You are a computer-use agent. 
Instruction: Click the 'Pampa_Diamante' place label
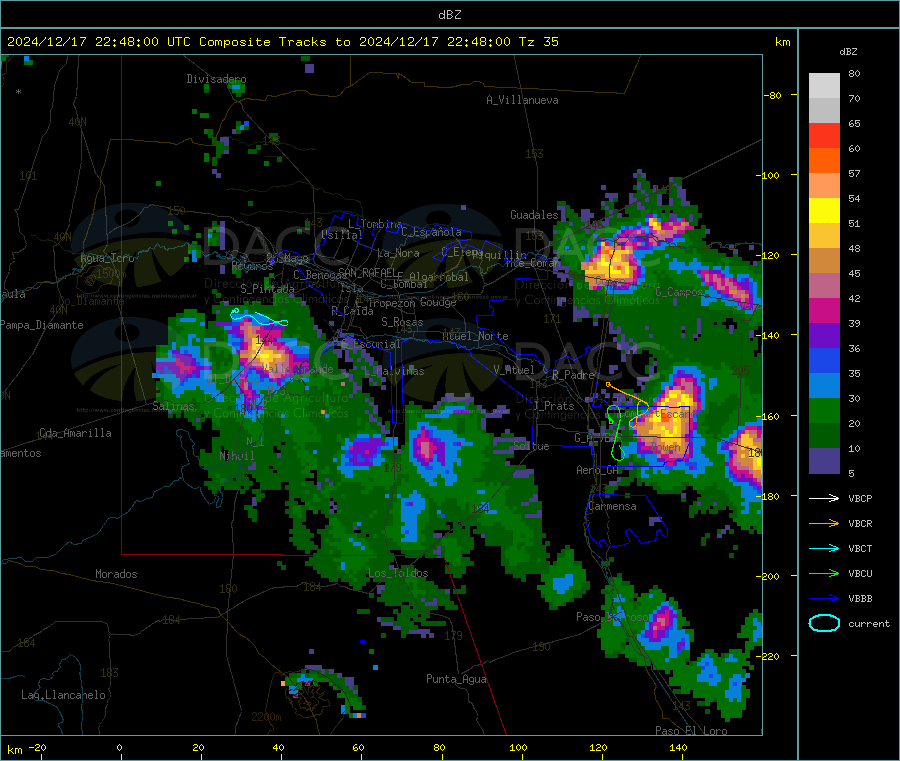click(41, 325)
